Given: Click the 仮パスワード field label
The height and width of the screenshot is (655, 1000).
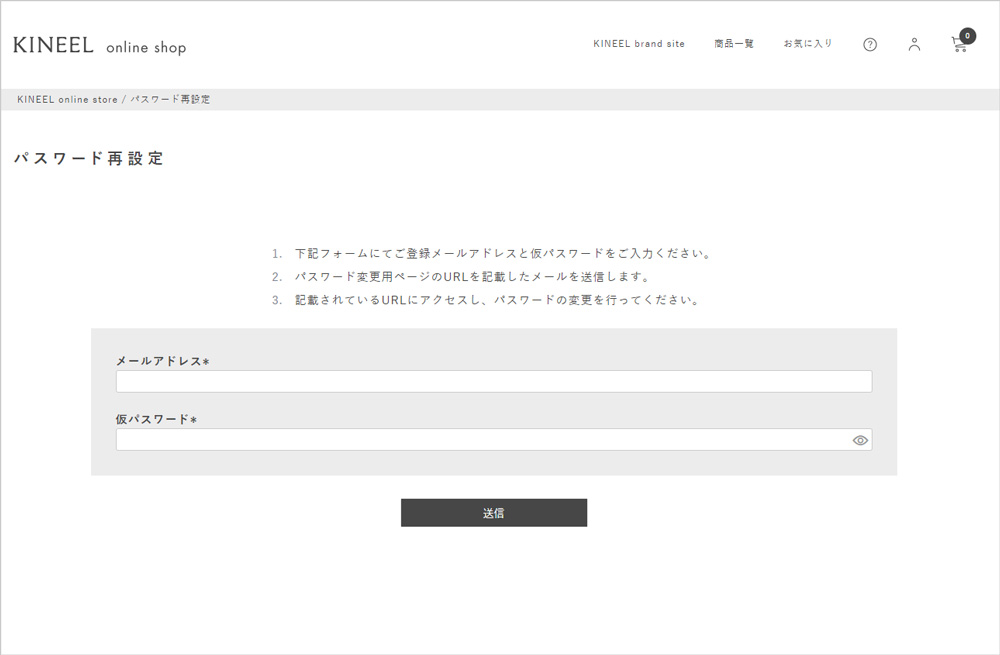Looking at the screenshot, I should click(x=156, y=420).
